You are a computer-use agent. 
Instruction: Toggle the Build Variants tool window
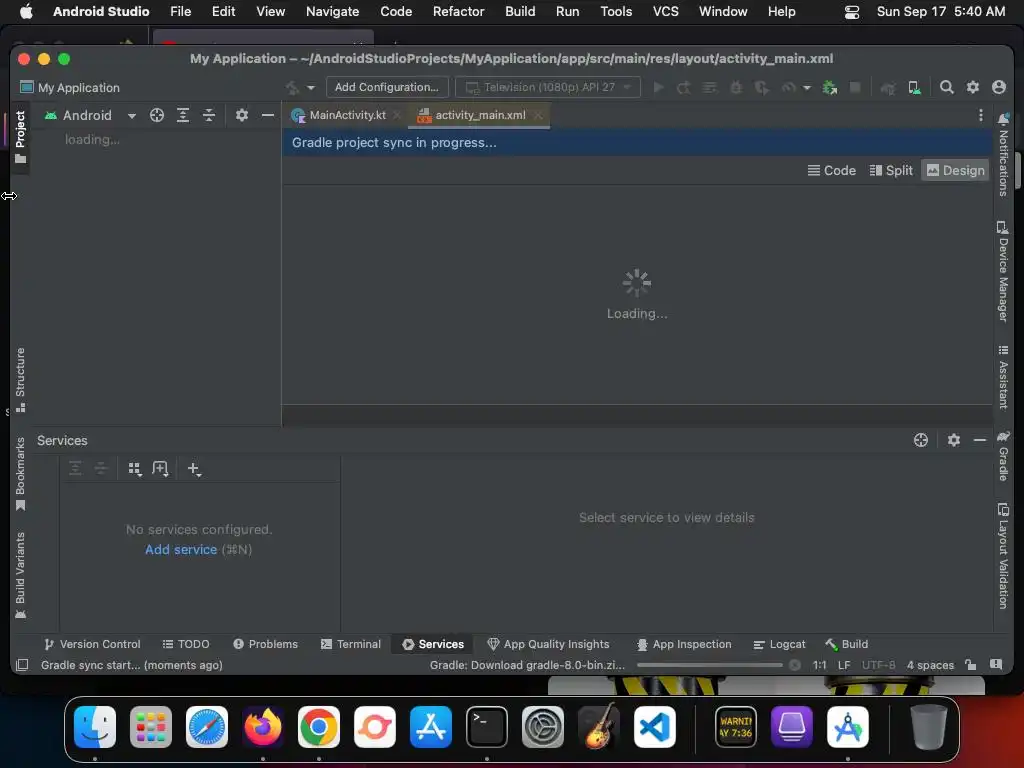click(20, 575)
